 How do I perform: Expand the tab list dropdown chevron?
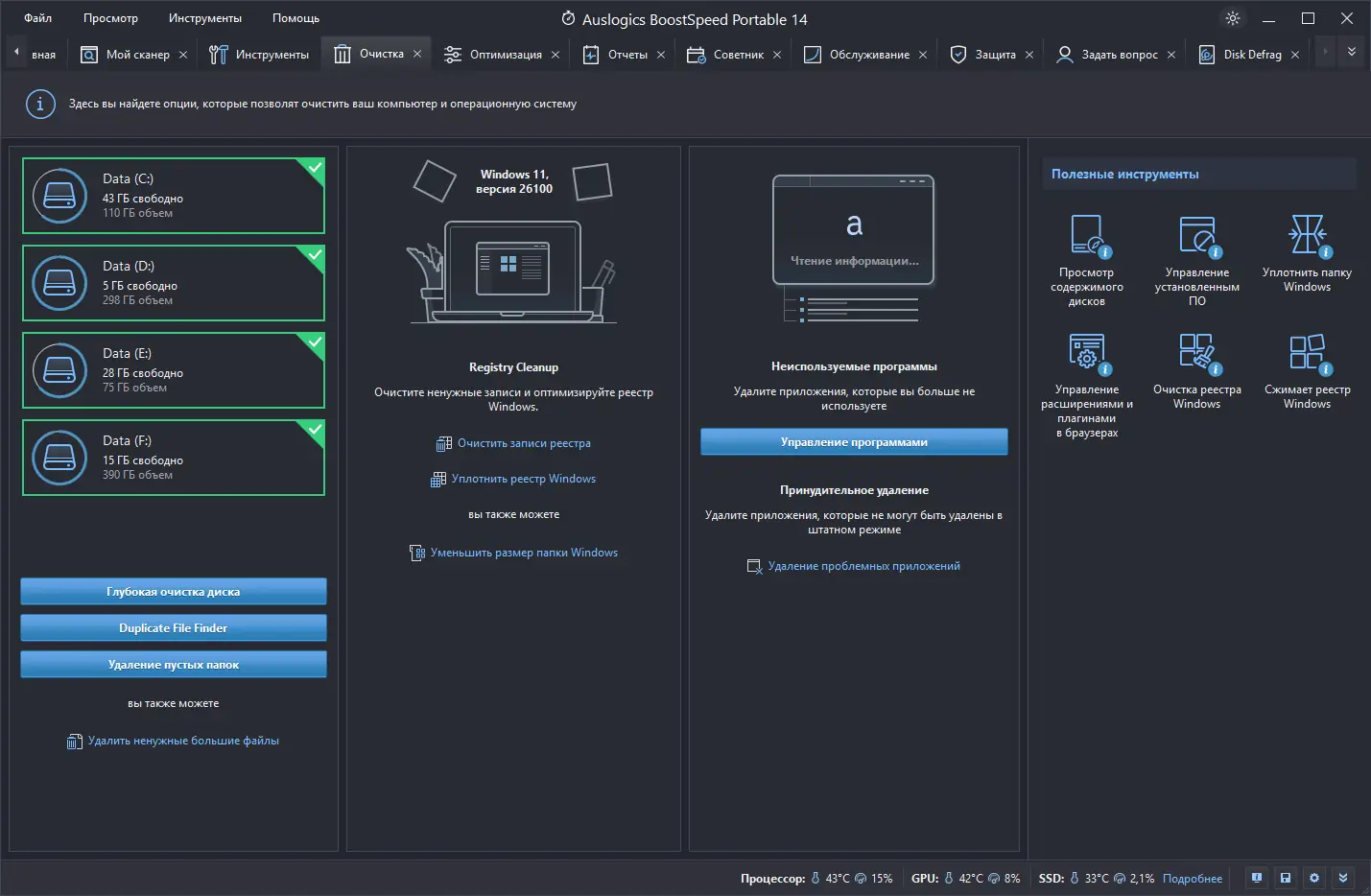(x=1352, y=52)
